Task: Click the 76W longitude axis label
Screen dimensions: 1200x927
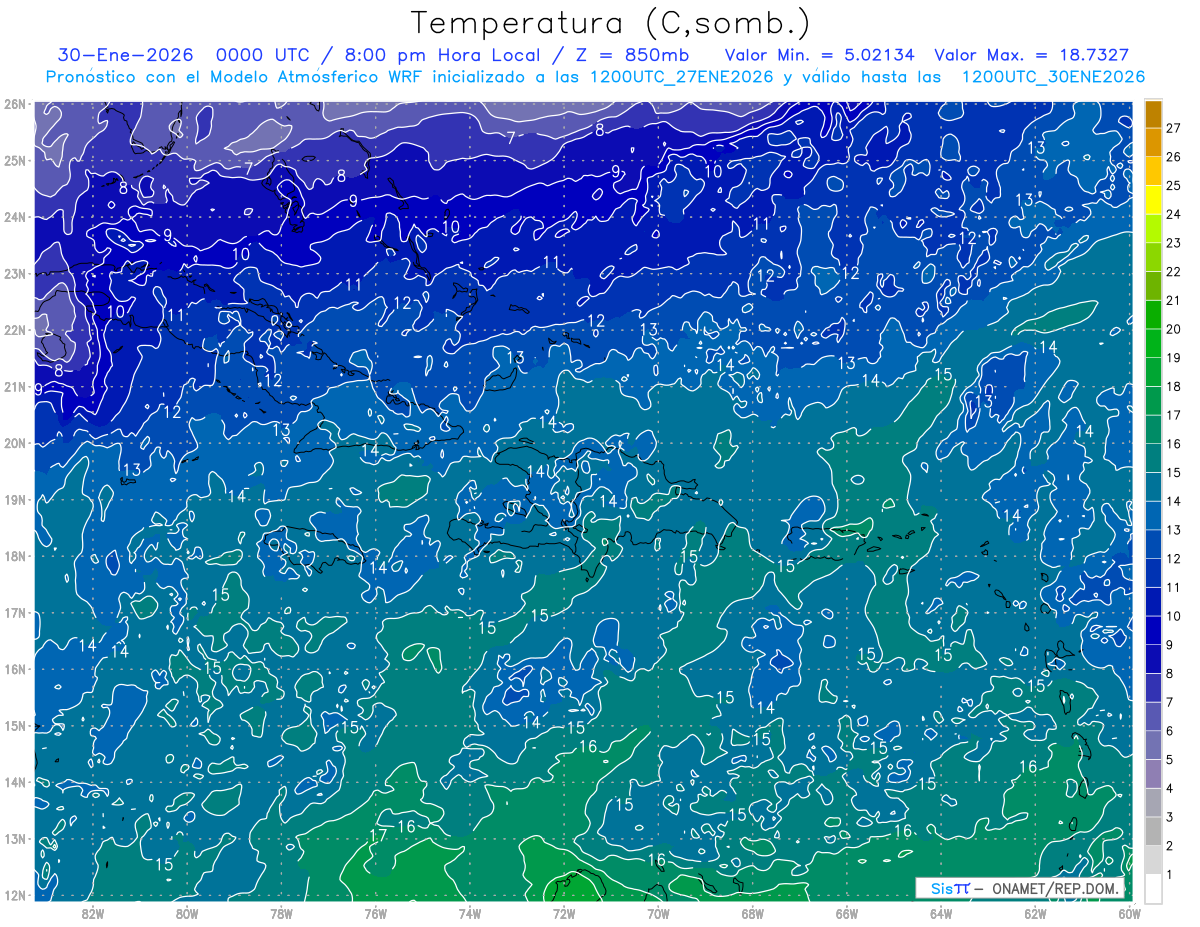Action: click(x=376, y=912)
